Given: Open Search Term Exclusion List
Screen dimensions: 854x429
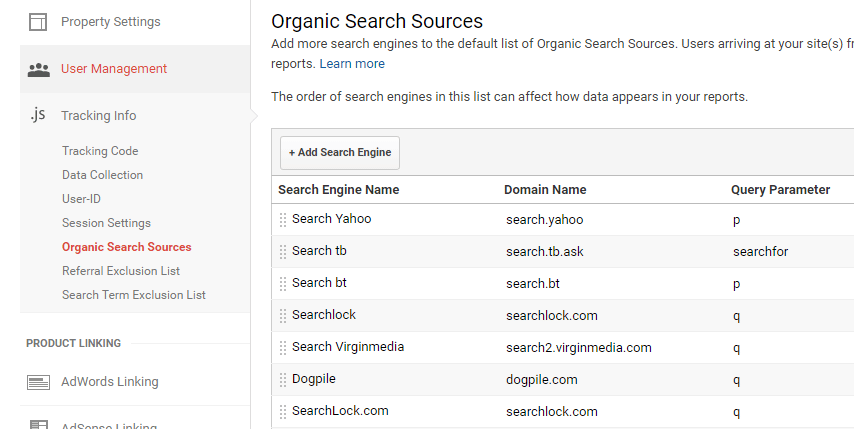Looking at the screenshot, I should (134, 295).
